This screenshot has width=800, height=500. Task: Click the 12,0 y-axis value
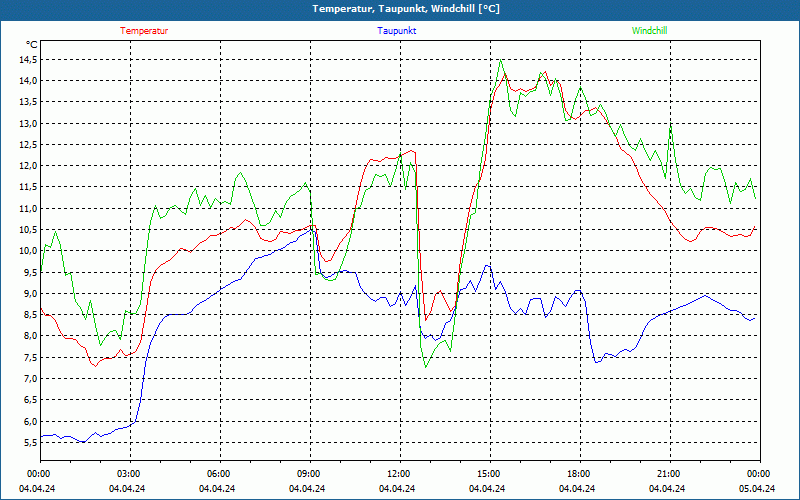[29, 166]
